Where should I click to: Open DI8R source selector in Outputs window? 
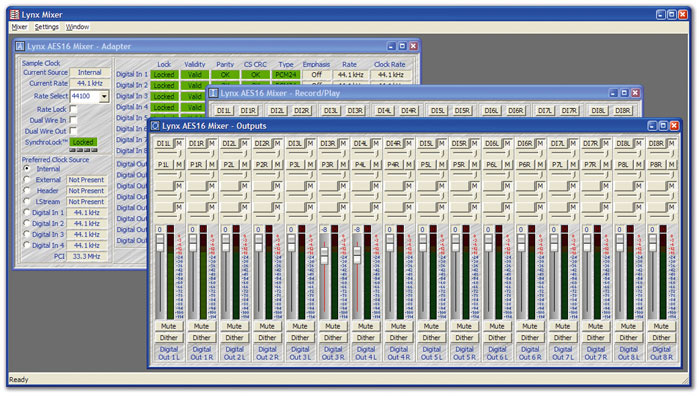(656, 143)
